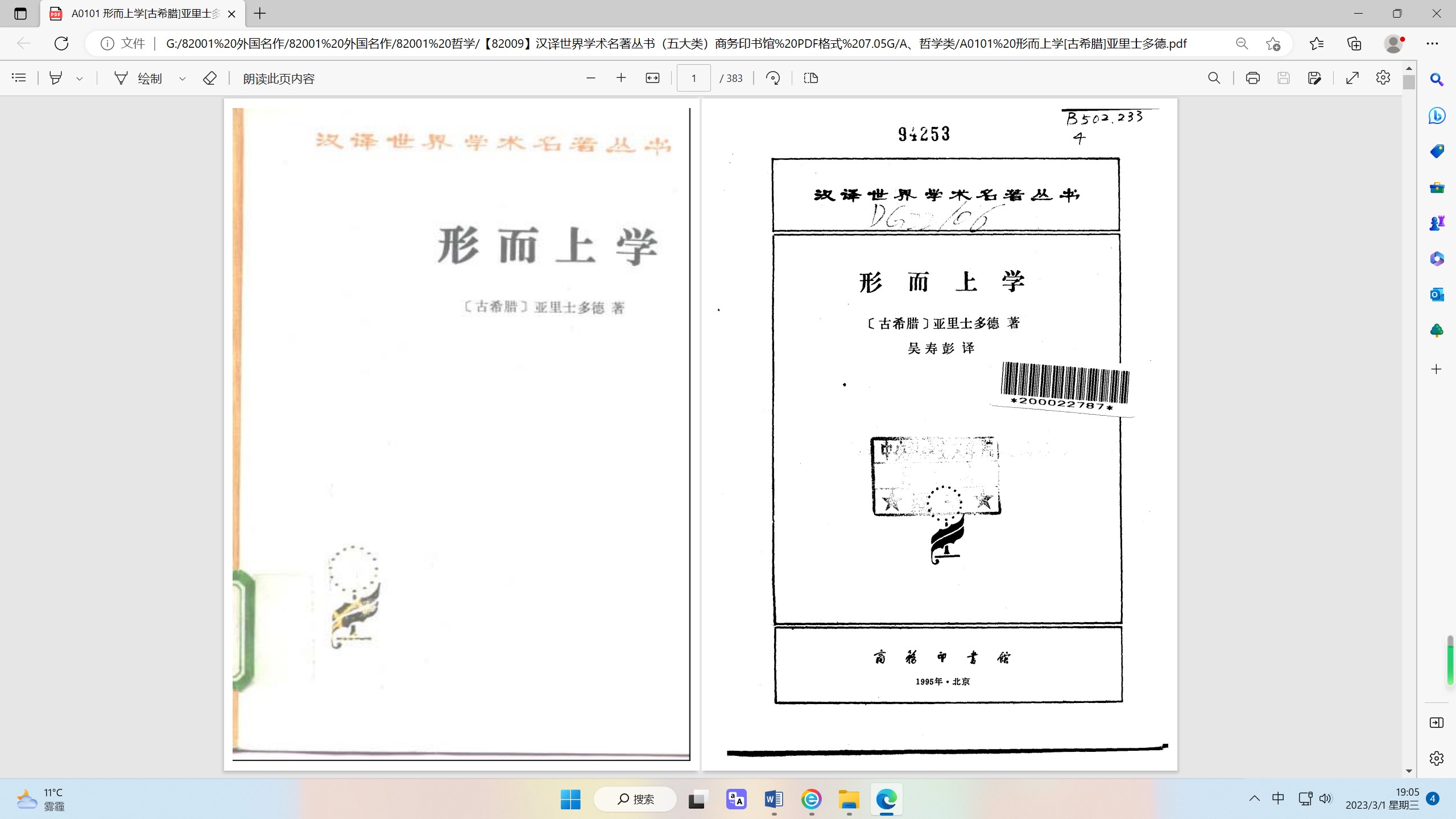Enter full screen mode
Viewport: 1456px width, 819px height.
[x=1352, y=78]
